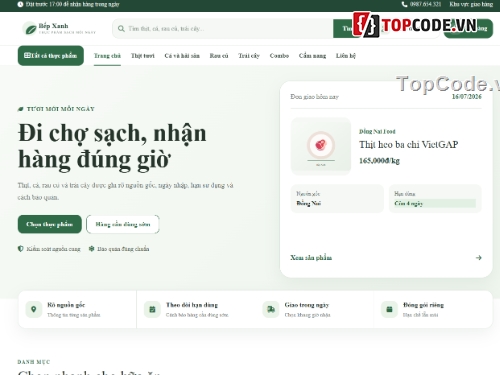
Task: Click the search magnifier icon
Action: 121,29
